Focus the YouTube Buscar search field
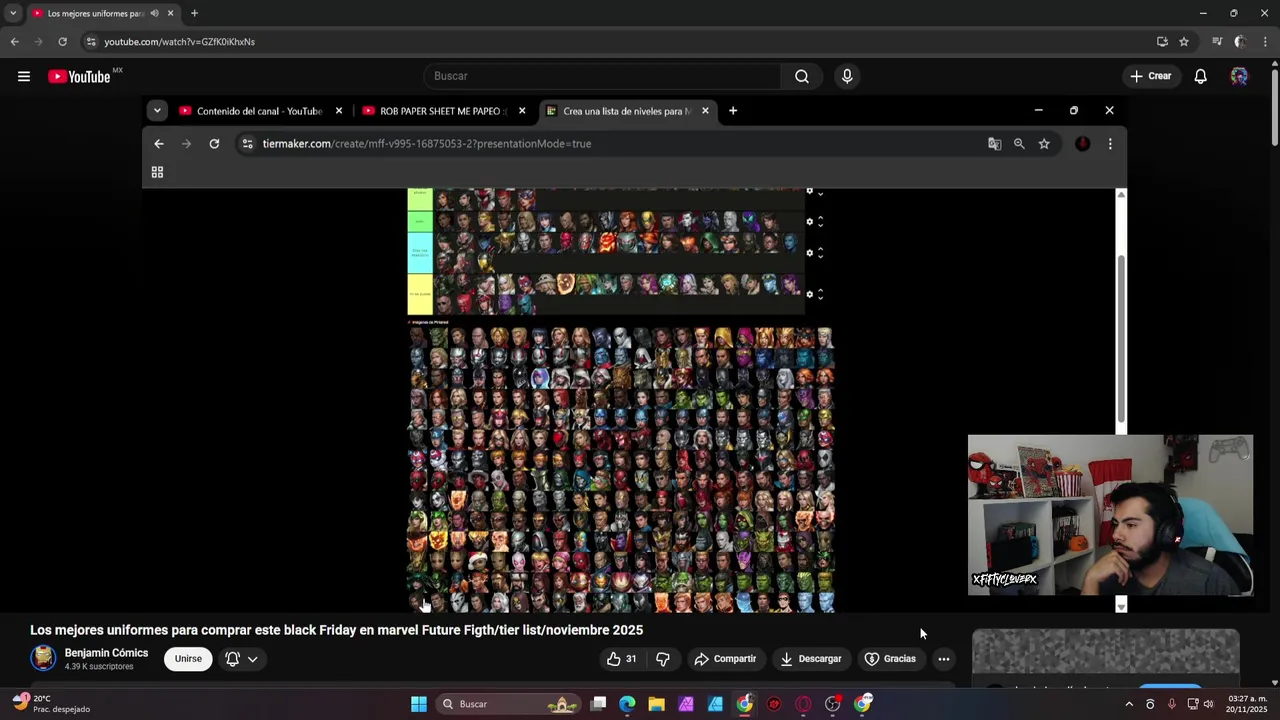This screenshot has height=720, width=1280. click(x=604, y=76)
